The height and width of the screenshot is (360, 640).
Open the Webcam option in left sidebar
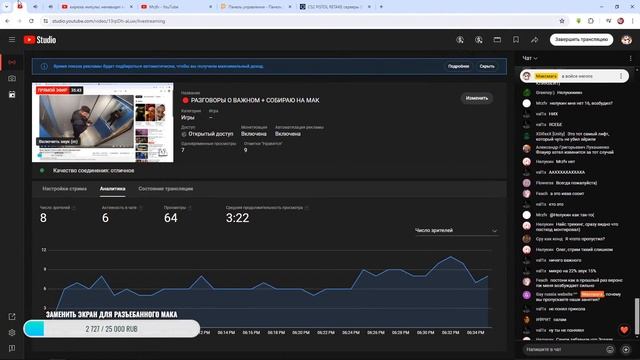12,78
